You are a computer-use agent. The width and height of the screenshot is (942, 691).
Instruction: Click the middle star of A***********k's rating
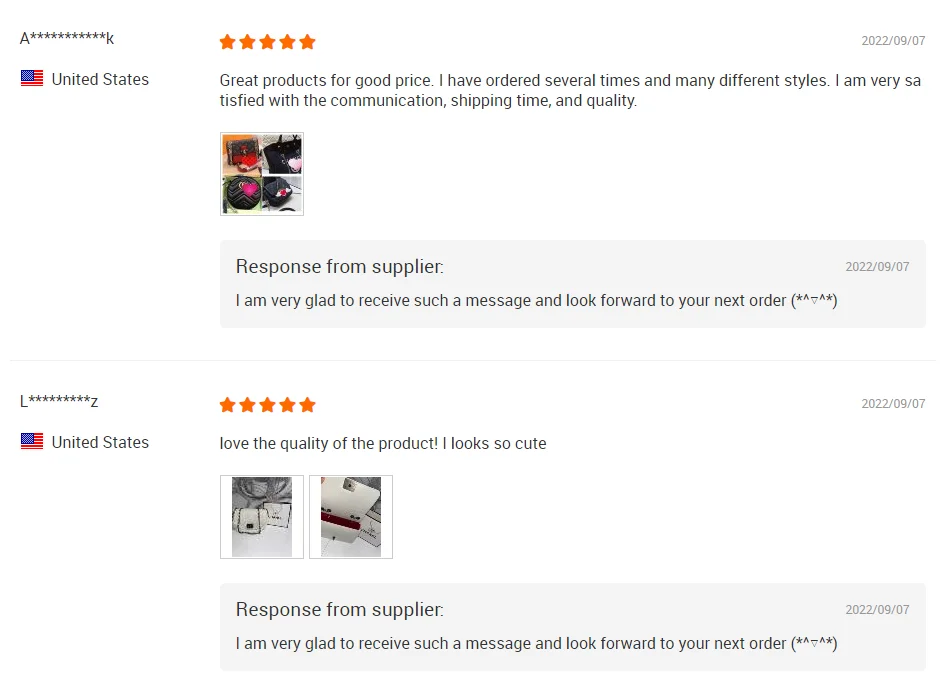[268, 42]
